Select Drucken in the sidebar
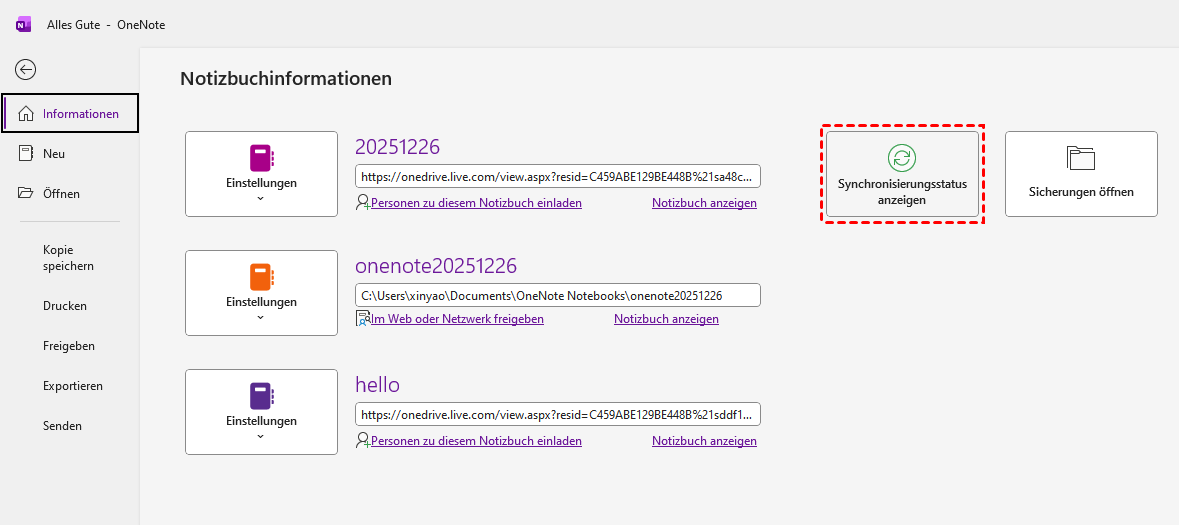The image size is (1179, 525). coord(65,306)
